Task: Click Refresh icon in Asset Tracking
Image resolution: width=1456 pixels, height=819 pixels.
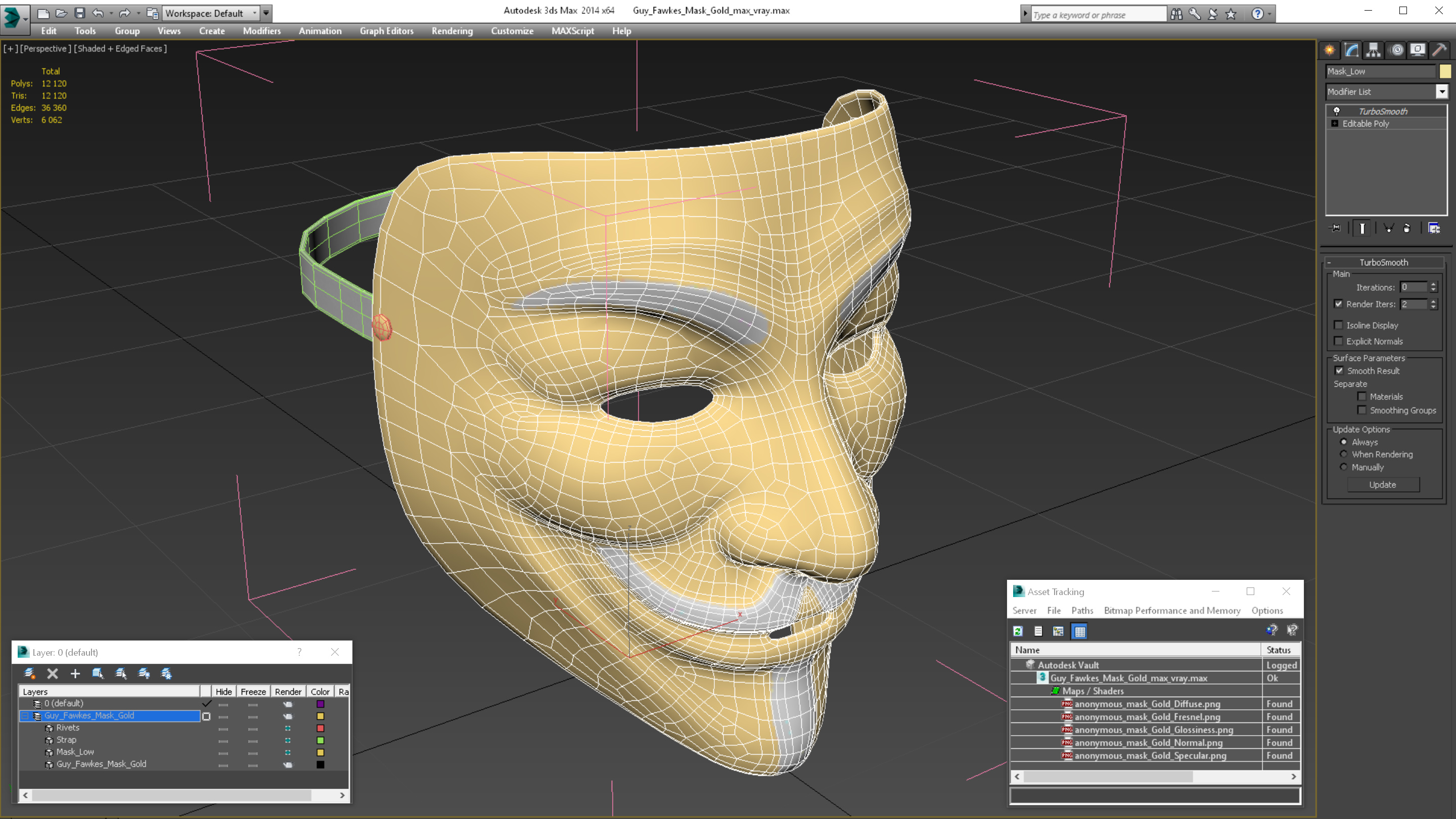Action: [x=1018, y=631]
